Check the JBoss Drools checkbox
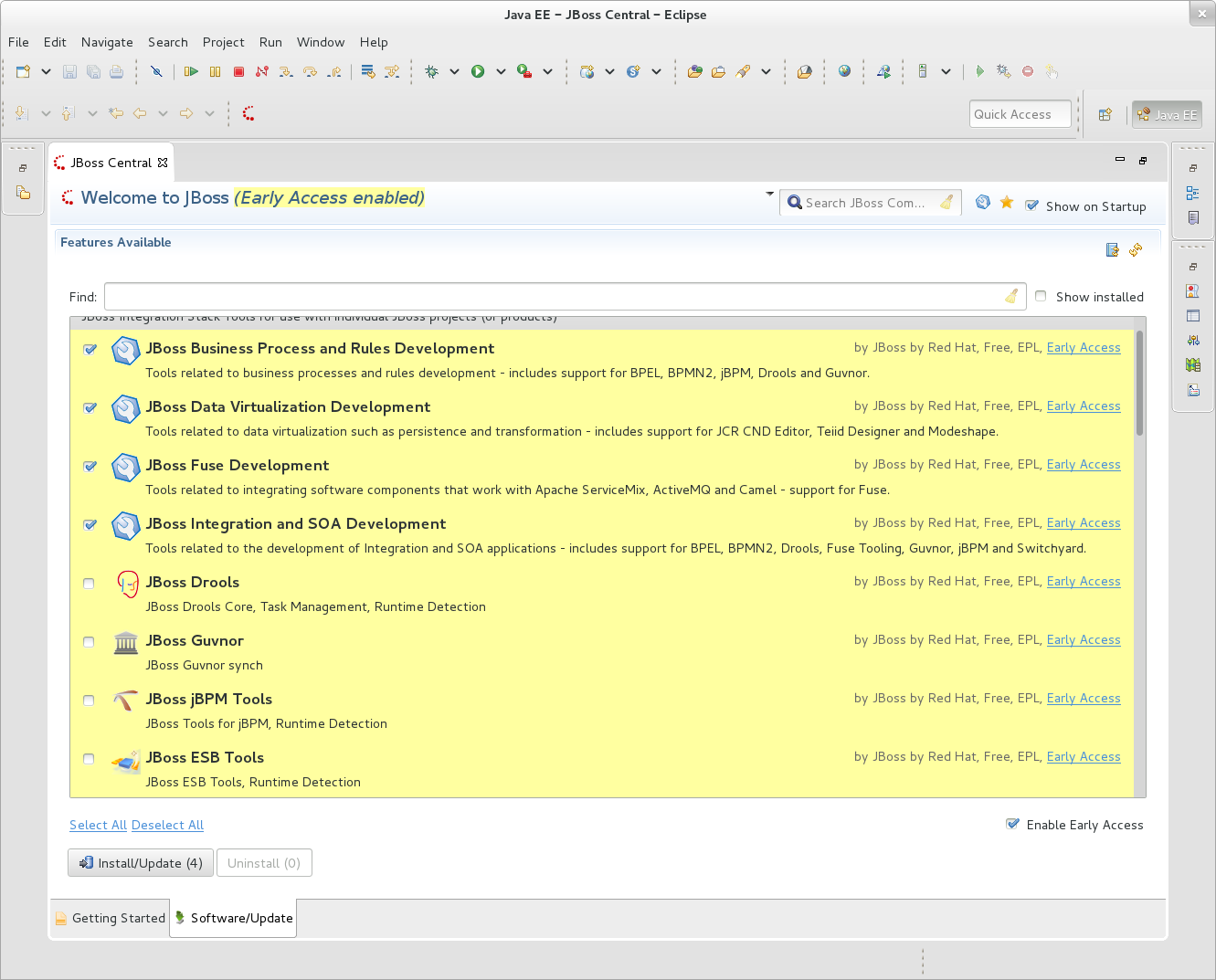The image size is (1216, 980). click(89, 584)
